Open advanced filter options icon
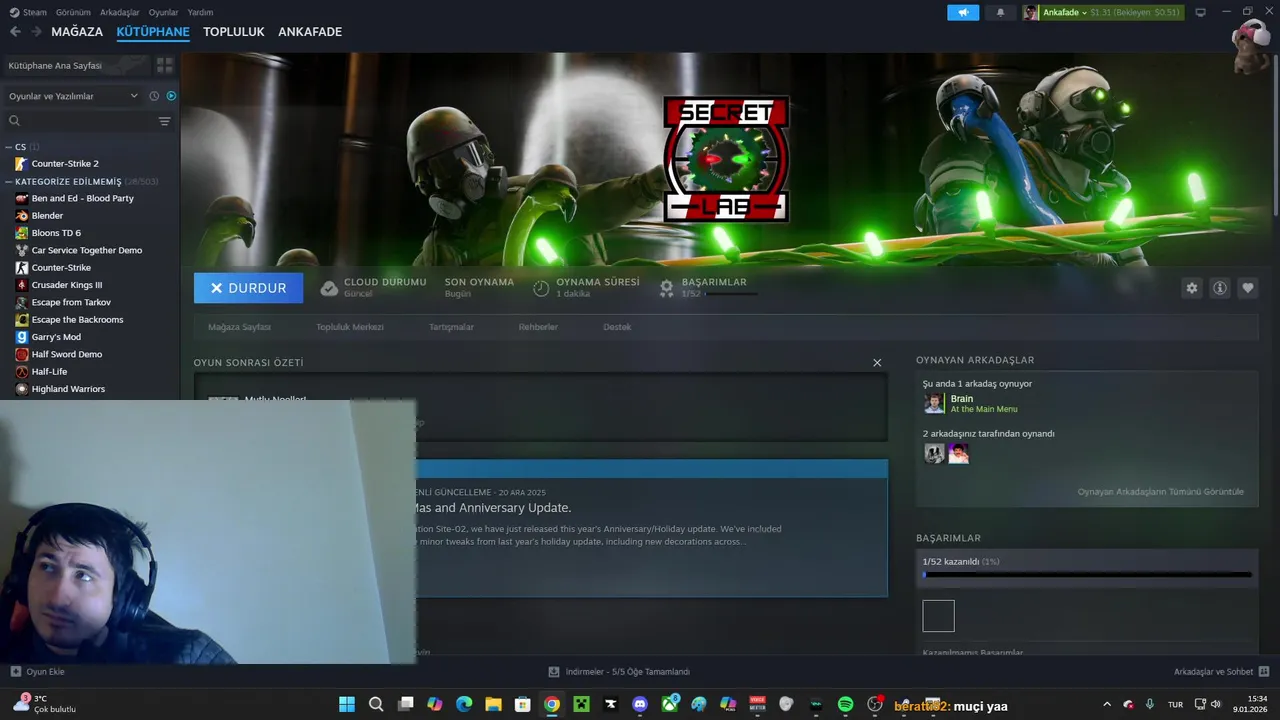1280x720 pixels. [165, 121]
